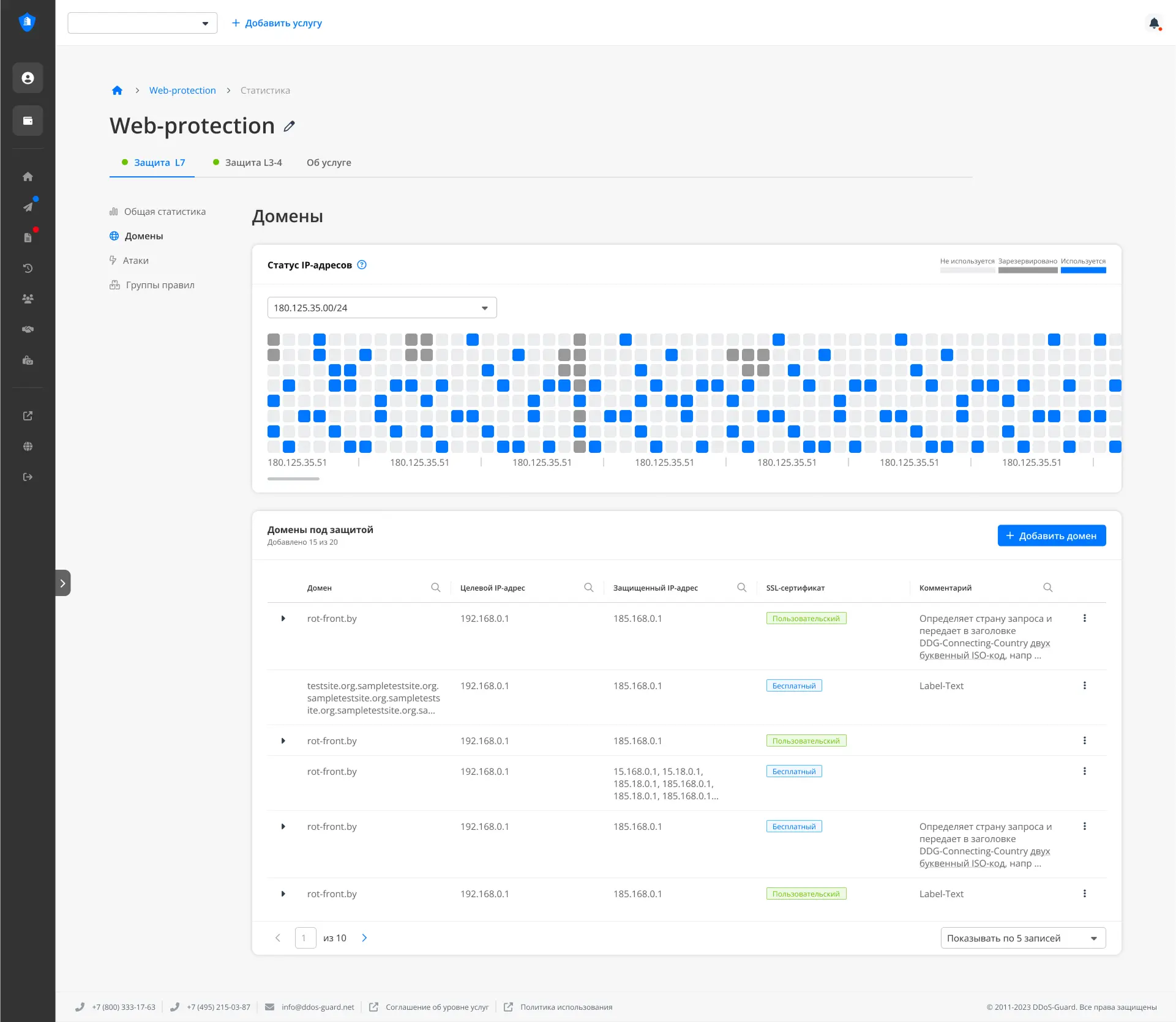Image resolution: width=1176 pixels, height=1022 pixels.
Task: Open the user account icon in sidebar
Action: tap(28, 78)
